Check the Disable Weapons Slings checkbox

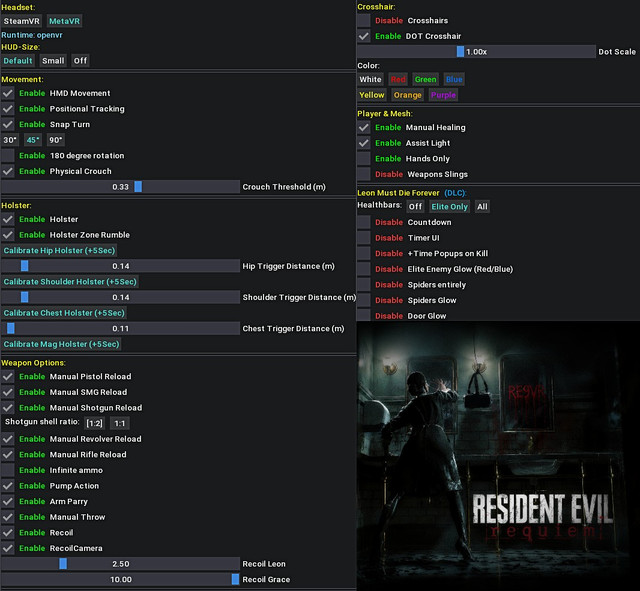point(364,174)
